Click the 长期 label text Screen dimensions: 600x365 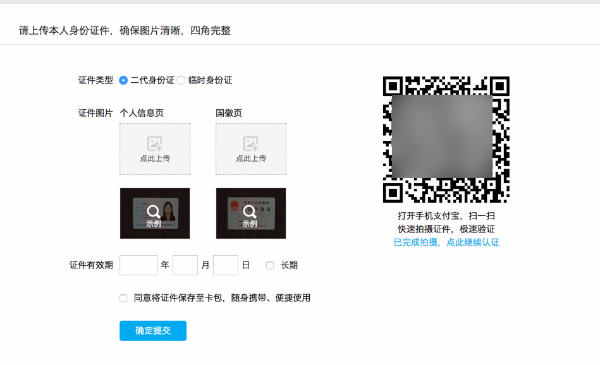pos(289,265)
